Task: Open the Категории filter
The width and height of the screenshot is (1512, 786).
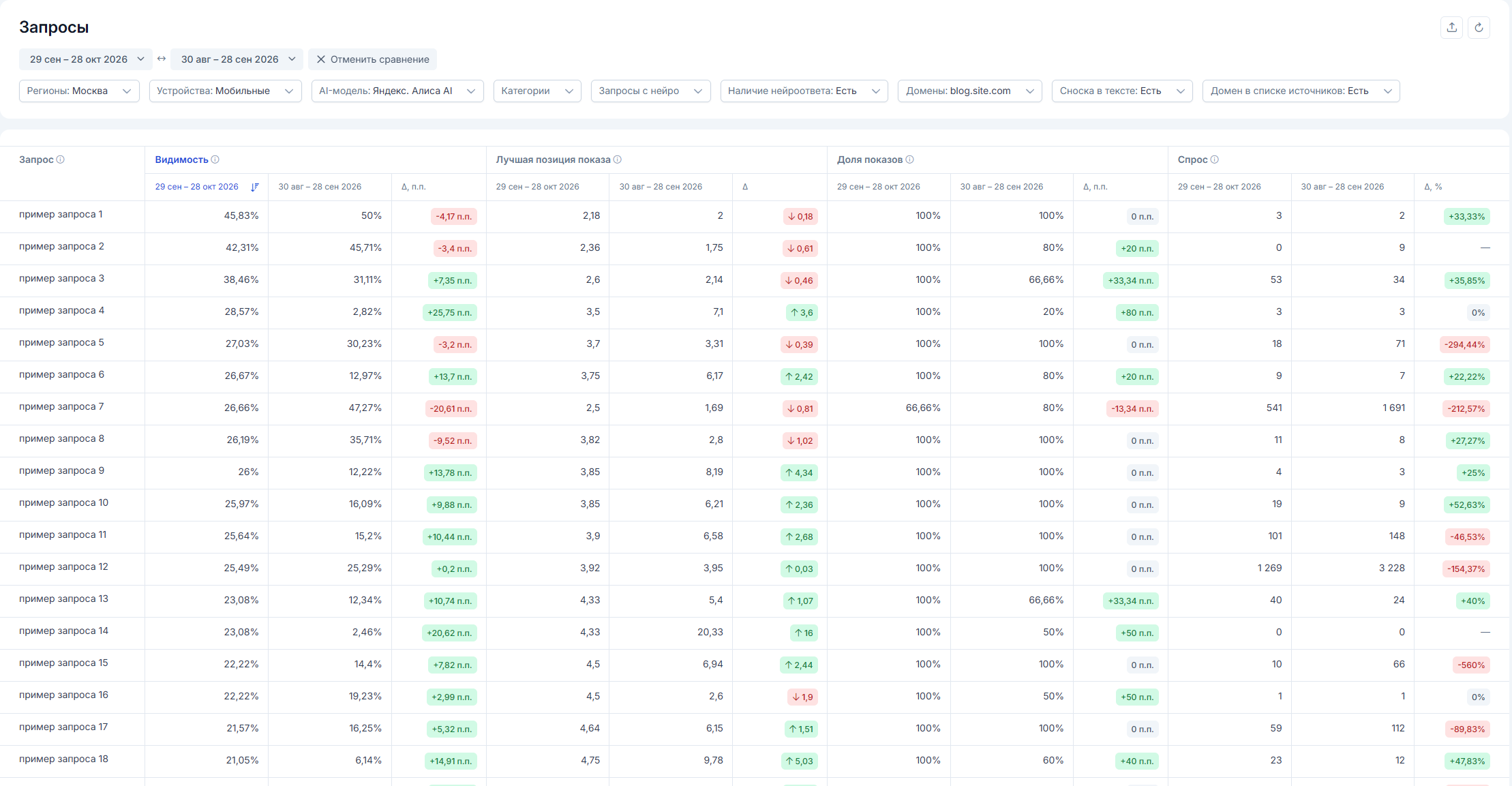Action: pyautogui.click(x=537, y=91)
